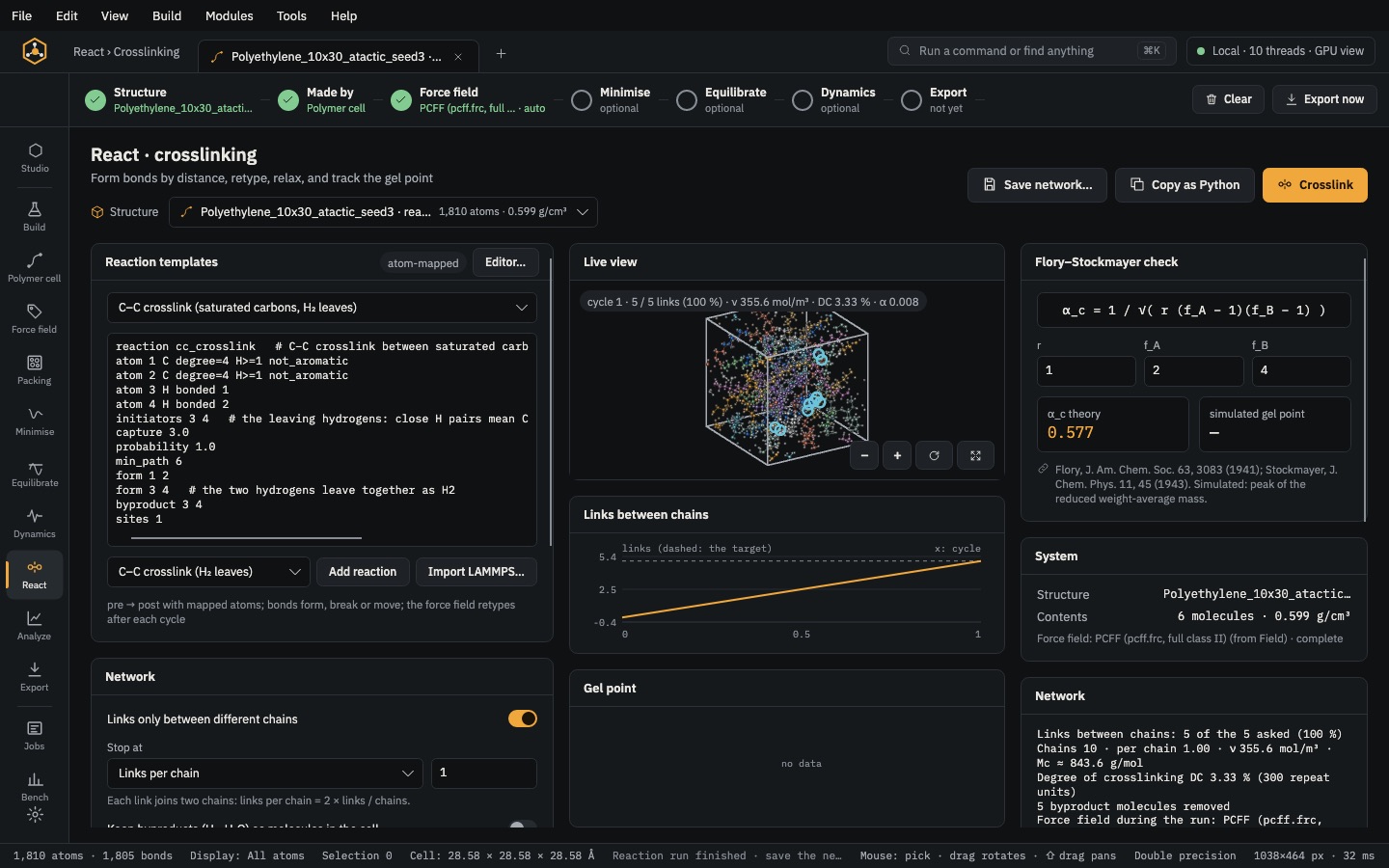
Task: Open the template Editor... button
Action: click(505, 262)
